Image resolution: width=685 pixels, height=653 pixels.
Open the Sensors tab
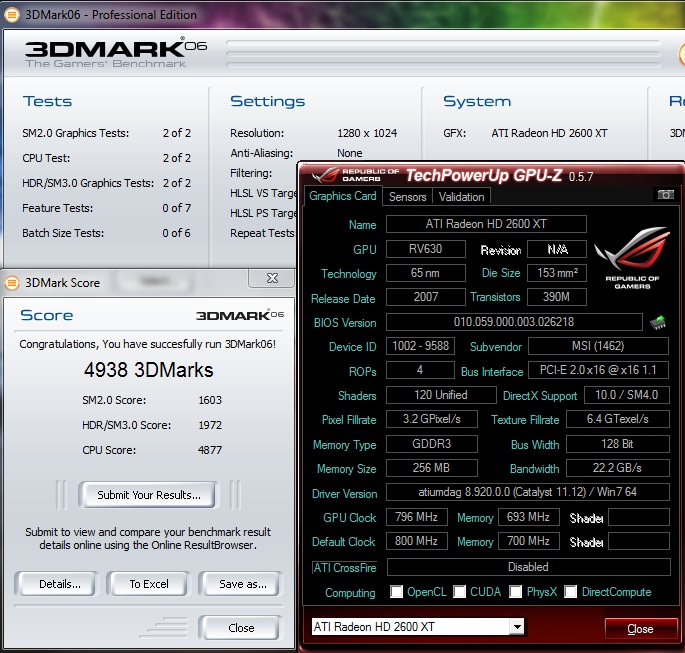coord(408,197)
